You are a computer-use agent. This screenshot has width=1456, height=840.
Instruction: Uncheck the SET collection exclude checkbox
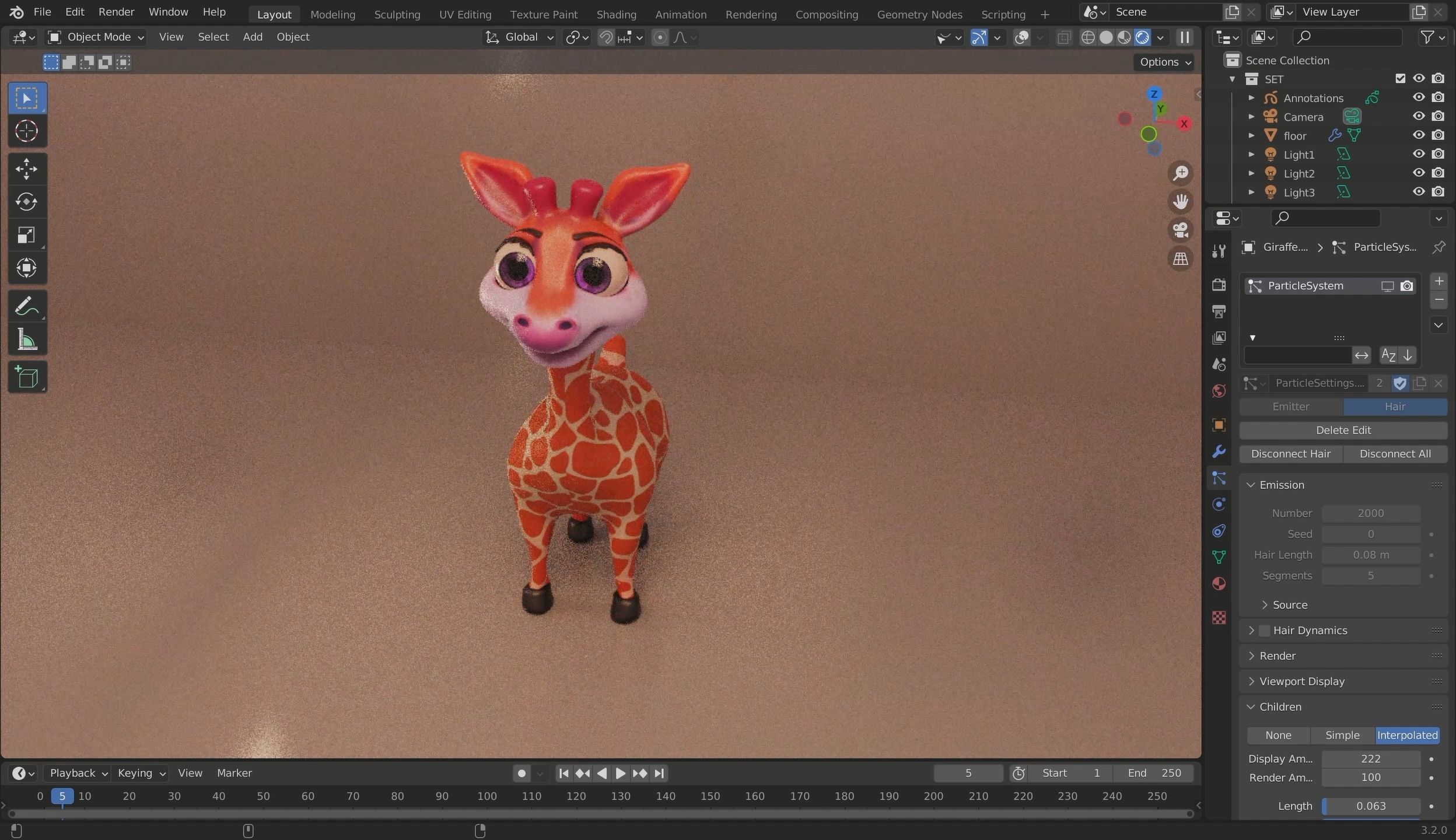pyautogui.click(x=1400, y=78)
